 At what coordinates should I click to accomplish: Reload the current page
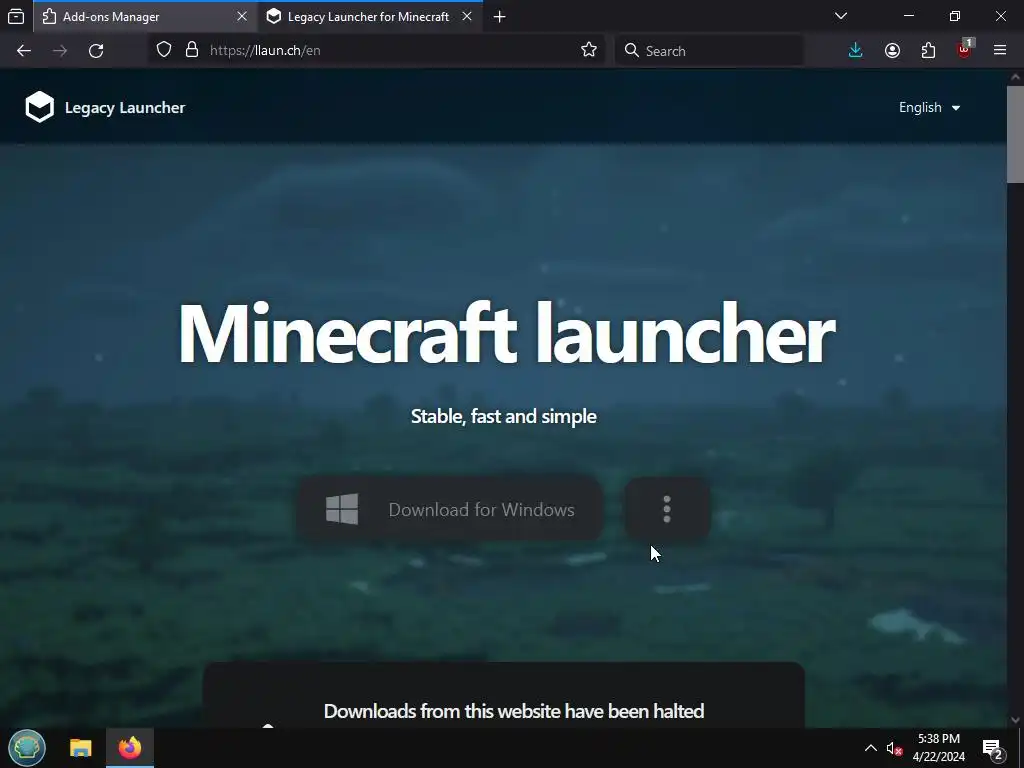click(96, 51)
